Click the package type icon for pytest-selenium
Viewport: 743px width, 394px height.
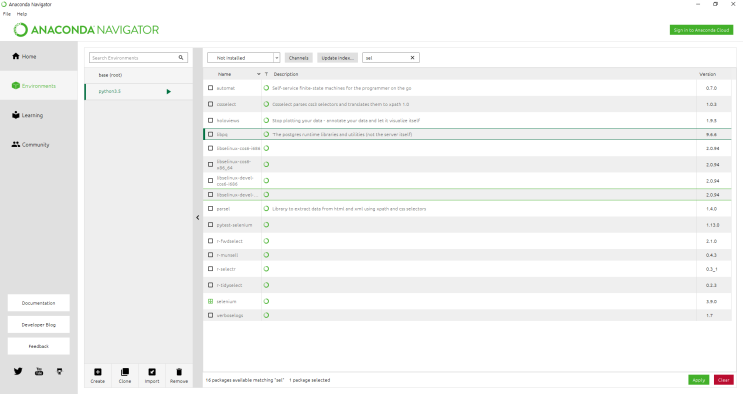266,225
